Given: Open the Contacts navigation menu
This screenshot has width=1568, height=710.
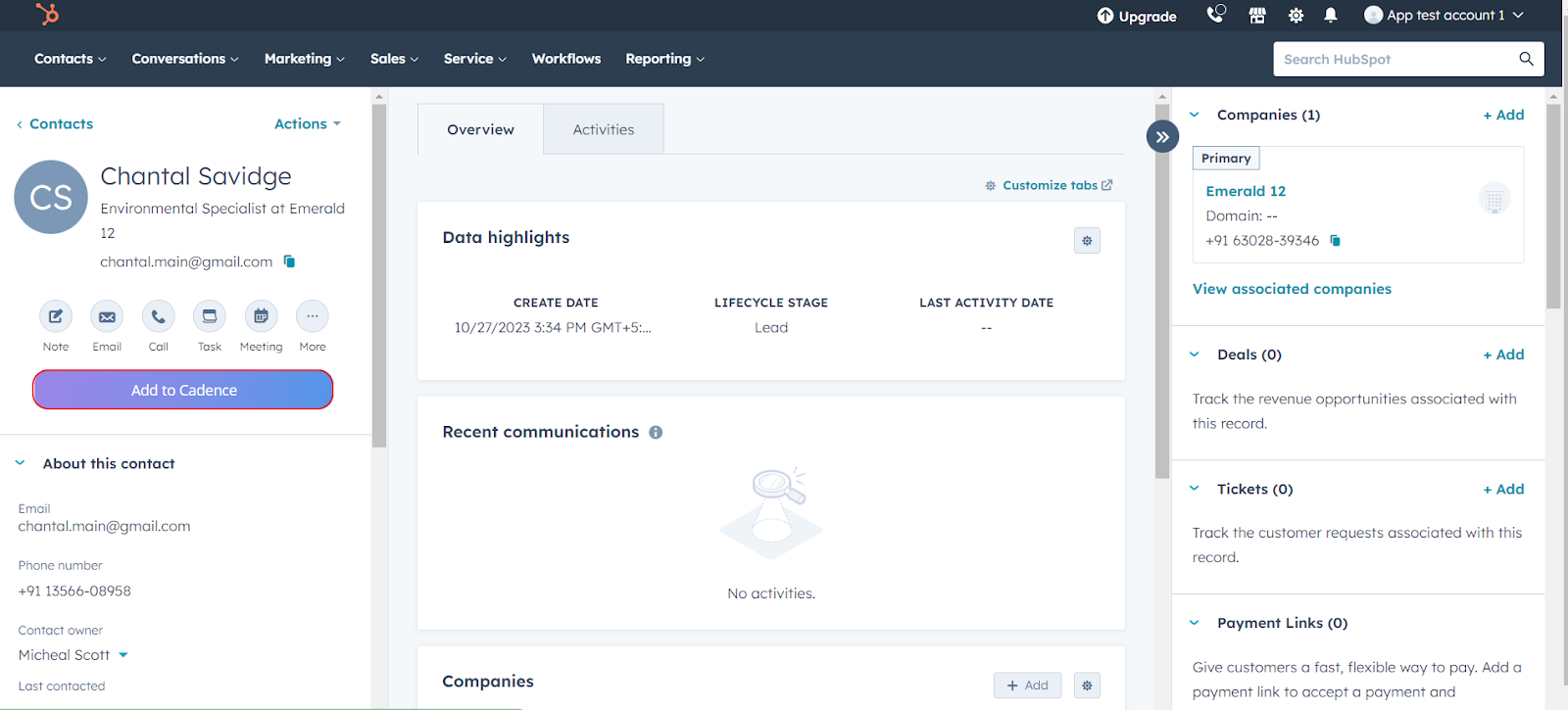Looking at the screenshot, I should click(x=70, y=59).
